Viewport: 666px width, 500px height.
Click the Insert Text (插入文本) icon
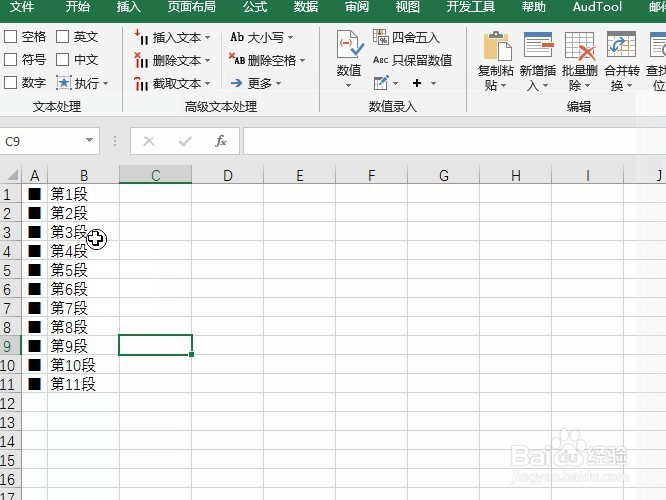pyautogui.click(x=141, y=37)
